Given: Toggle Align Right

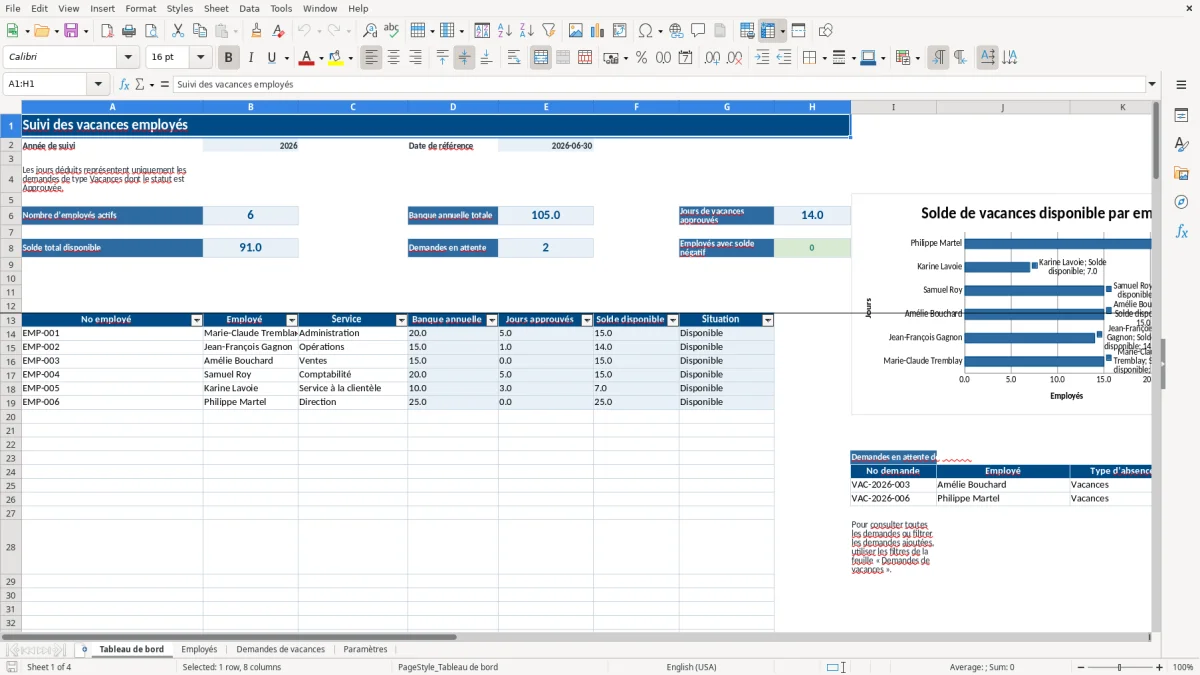Looking at the screenshot, I should tap(415, 58).
